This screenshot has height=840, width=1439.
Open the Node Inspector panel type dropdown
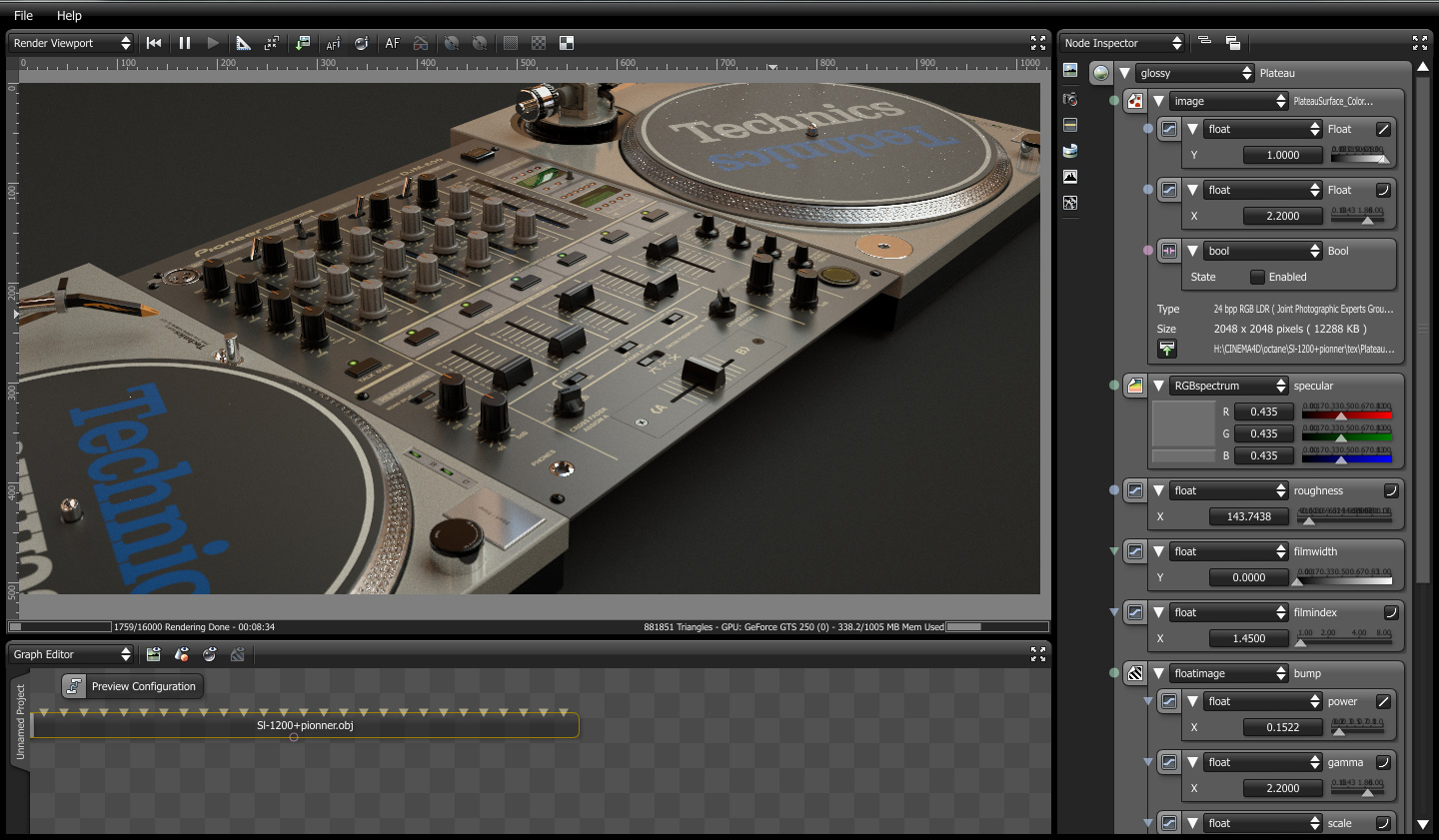[1122, 43]
